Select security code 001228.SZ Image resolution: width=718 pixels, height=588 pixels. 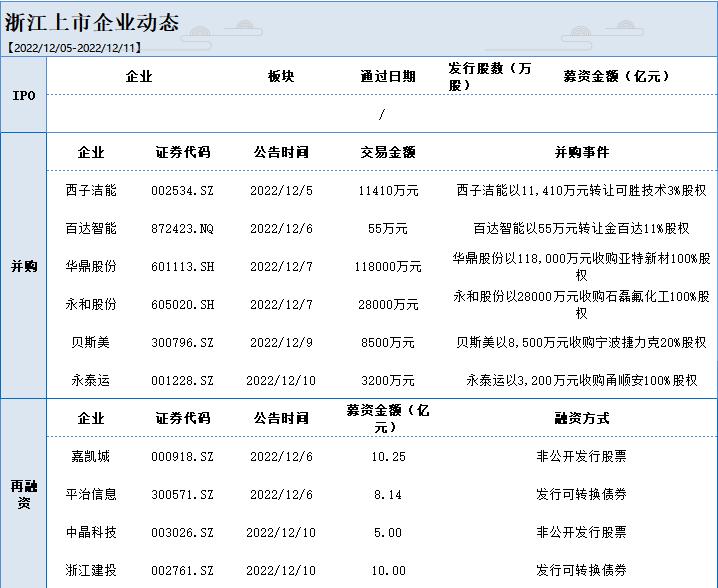click(x=182, y=381)
